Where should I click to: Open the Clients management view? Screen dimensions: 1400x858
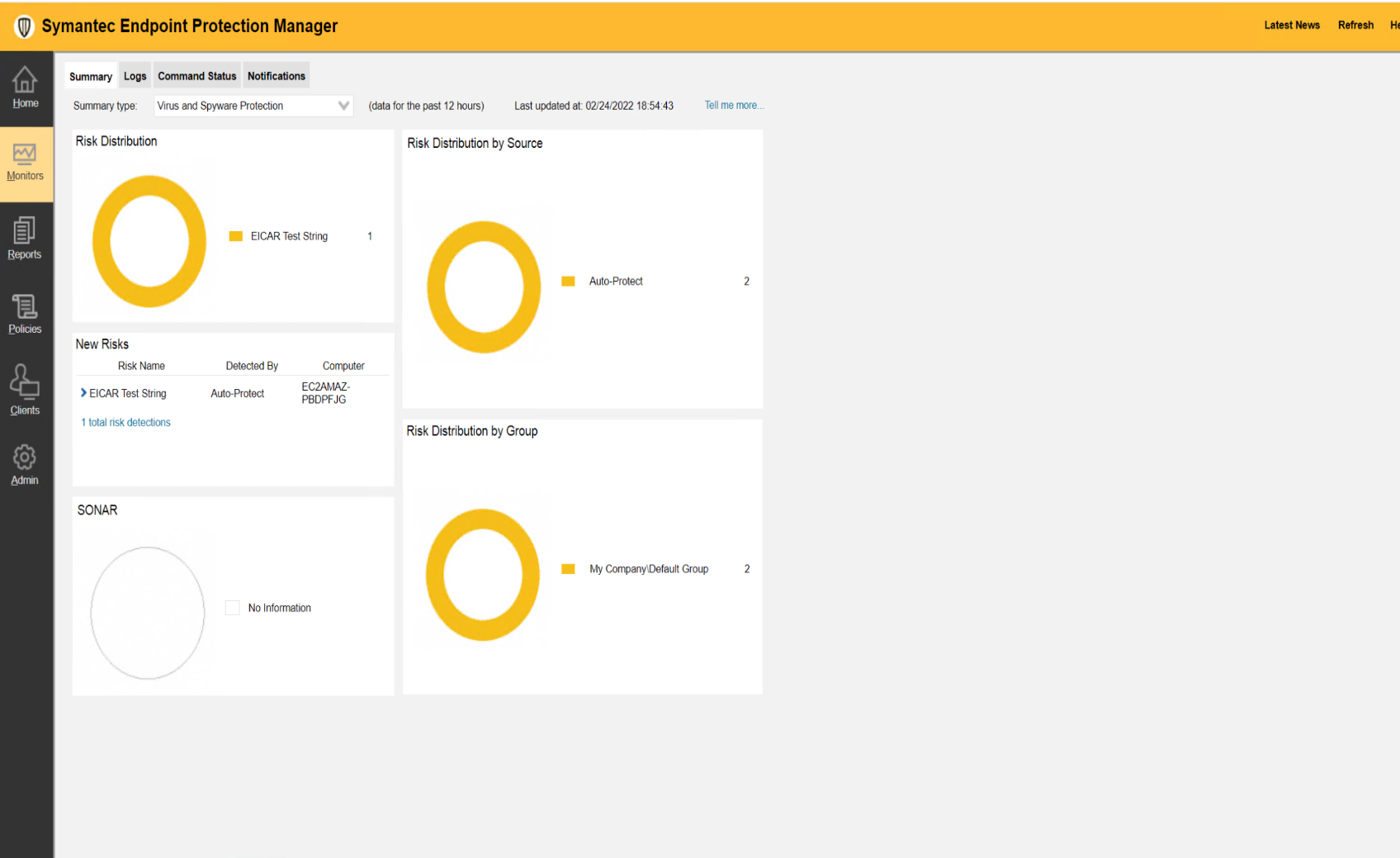[25, 388]
